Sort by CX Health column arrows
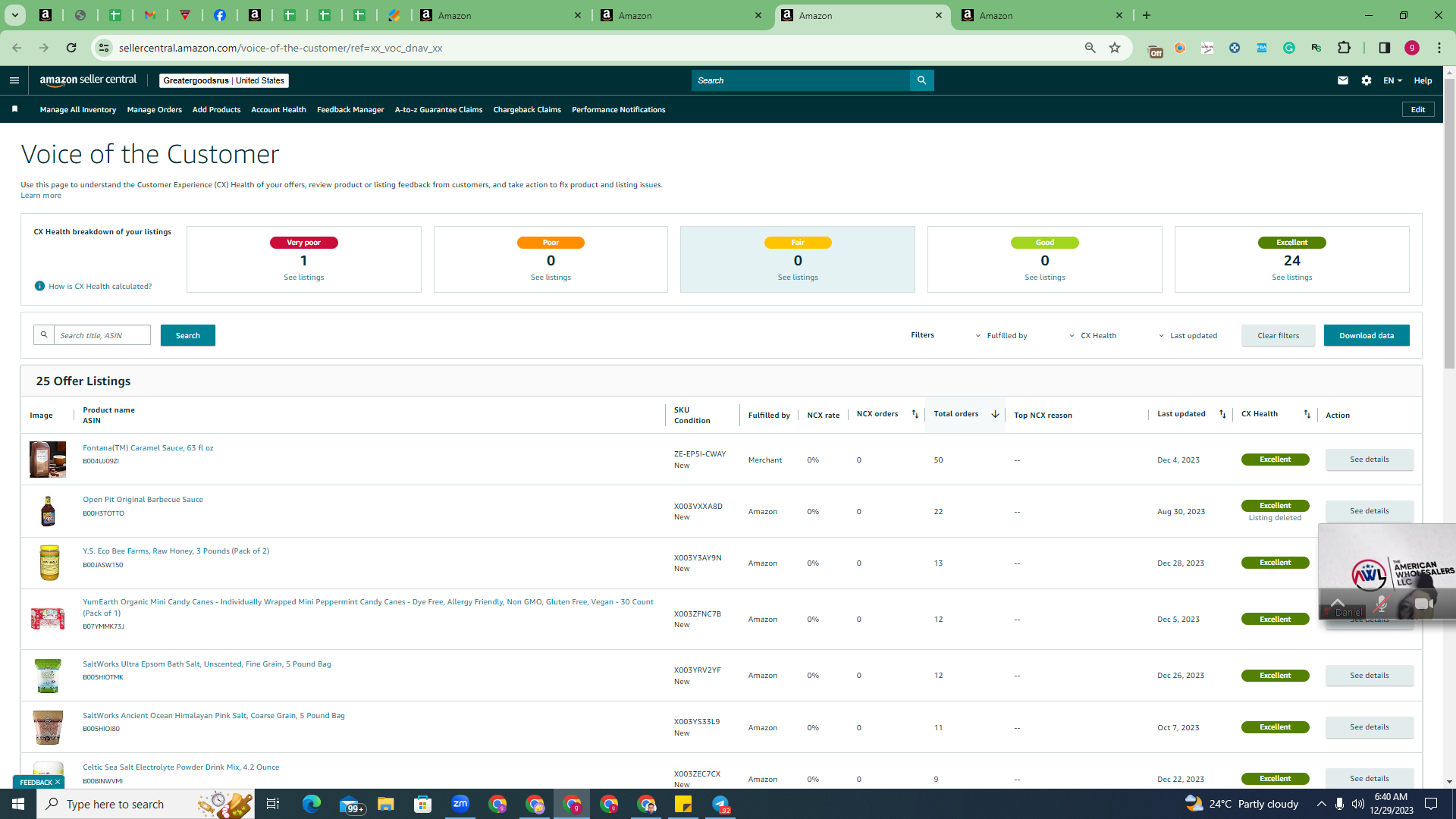 1307,414
